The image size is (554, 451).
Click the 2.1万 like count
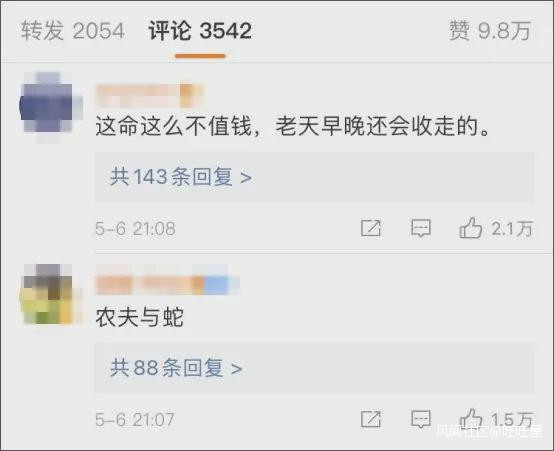[x=512, y=228]
